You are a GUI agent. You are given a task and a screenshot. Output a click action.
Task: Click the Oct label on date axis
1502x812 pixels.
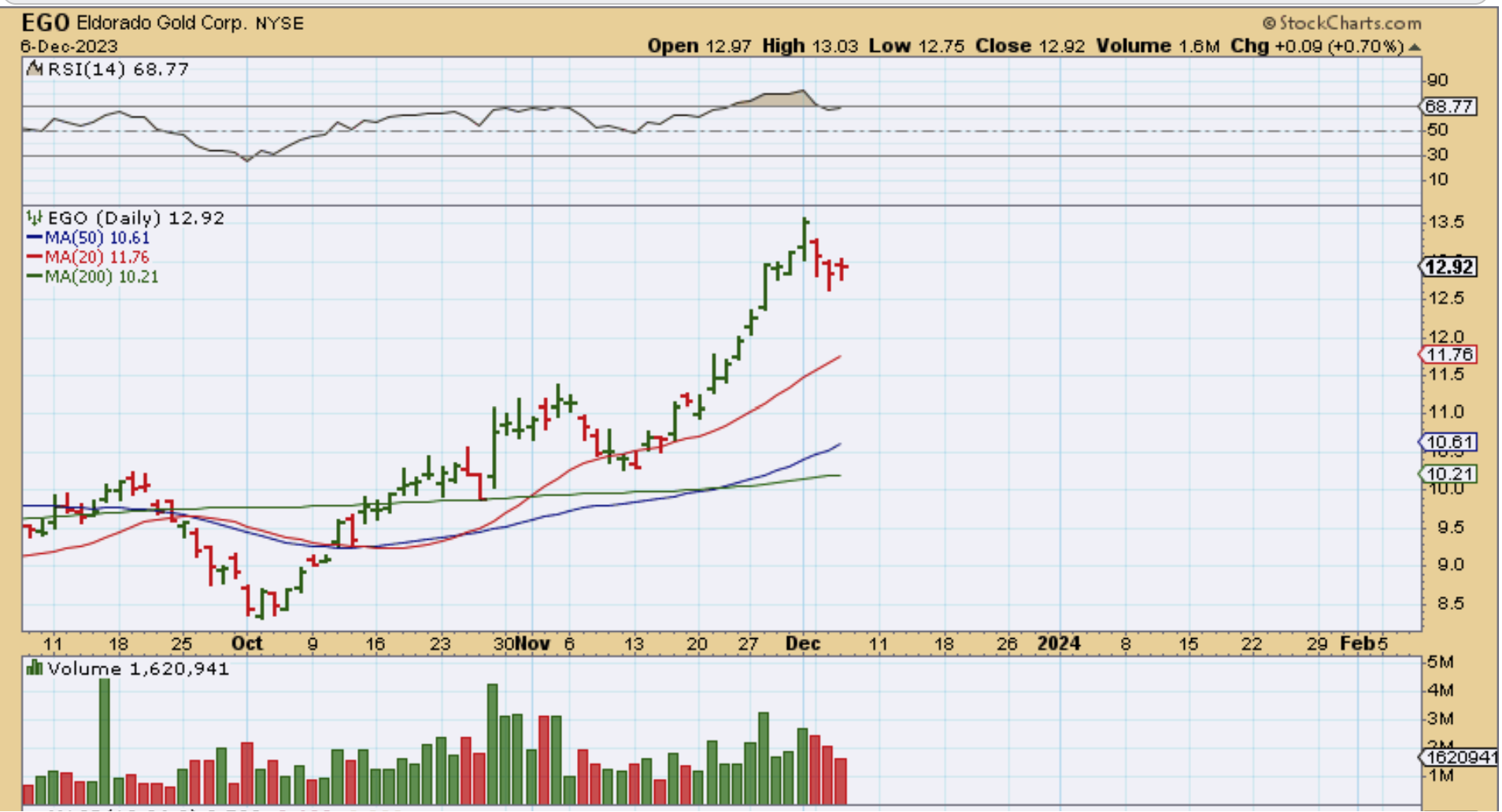pyautogui.click(x=247, y=644)
